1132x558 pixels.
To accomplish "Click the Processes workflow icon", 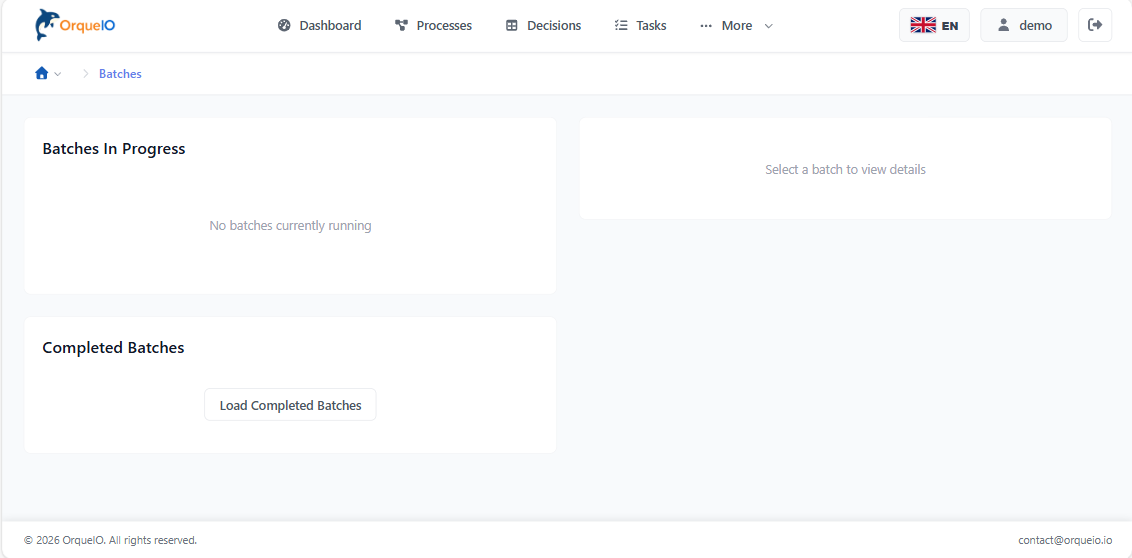I will 401,25.
